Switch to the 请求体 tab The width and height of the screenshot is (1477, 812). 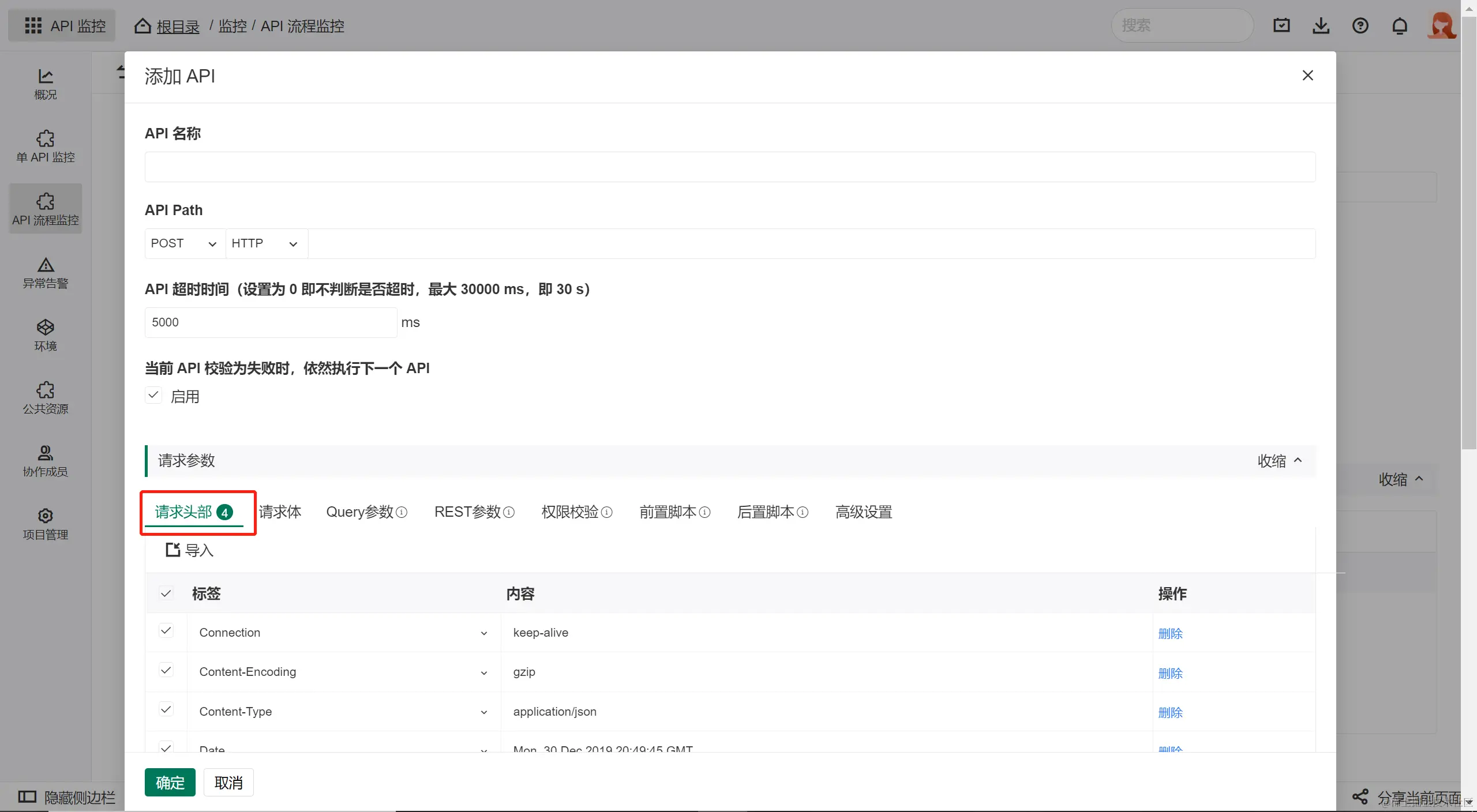tap(280, 512)
